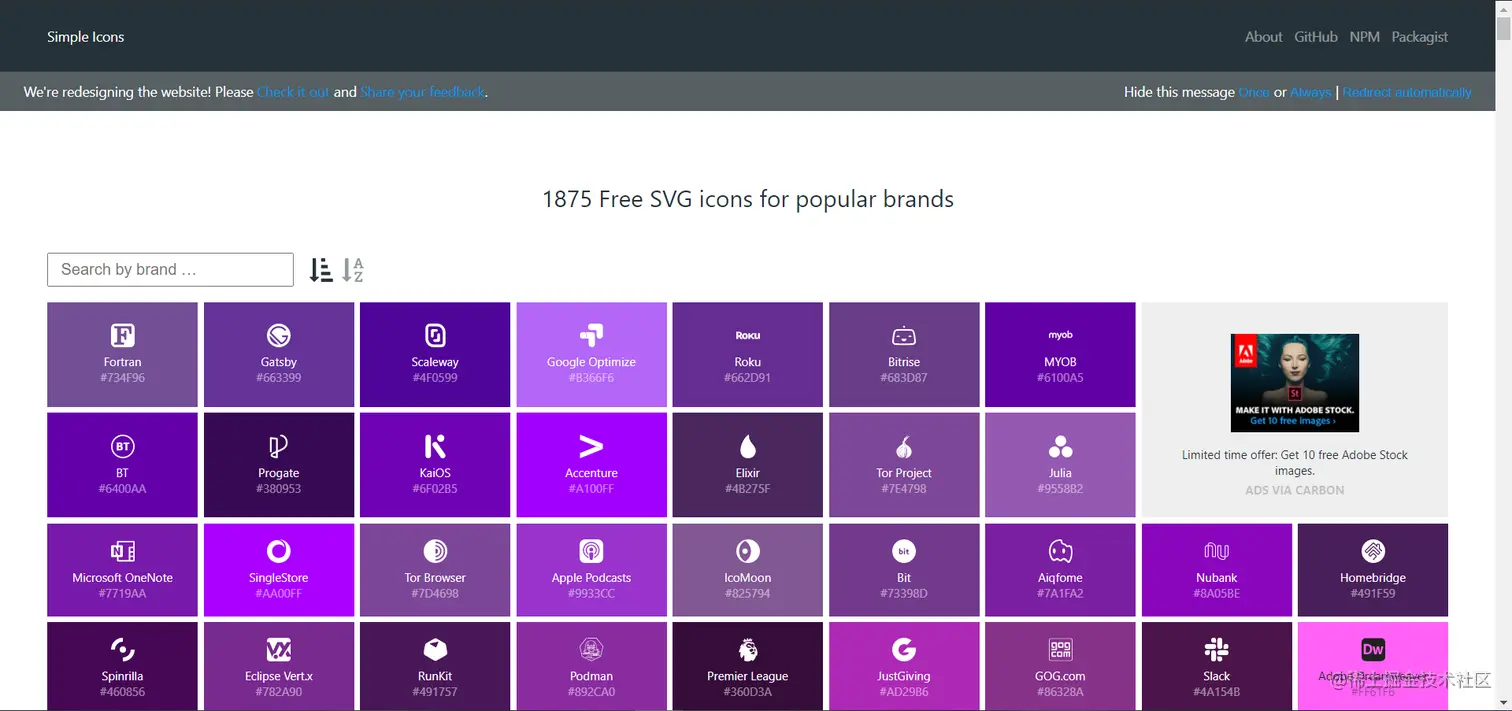Select the MYOB logo icon
Screen dimensions: 1512x711
(1060, 335)
